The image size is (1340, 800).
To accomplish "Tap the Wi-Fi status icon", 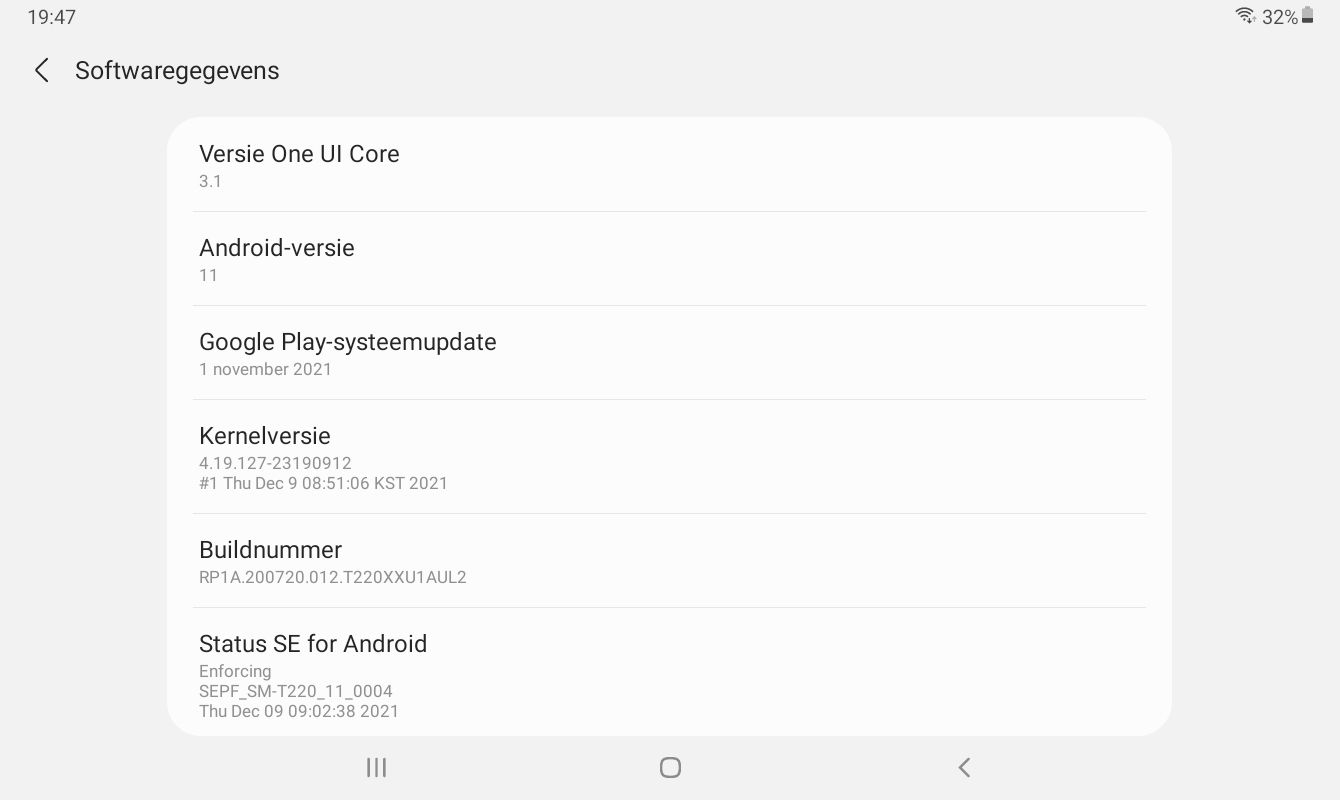I will 1245,16.
